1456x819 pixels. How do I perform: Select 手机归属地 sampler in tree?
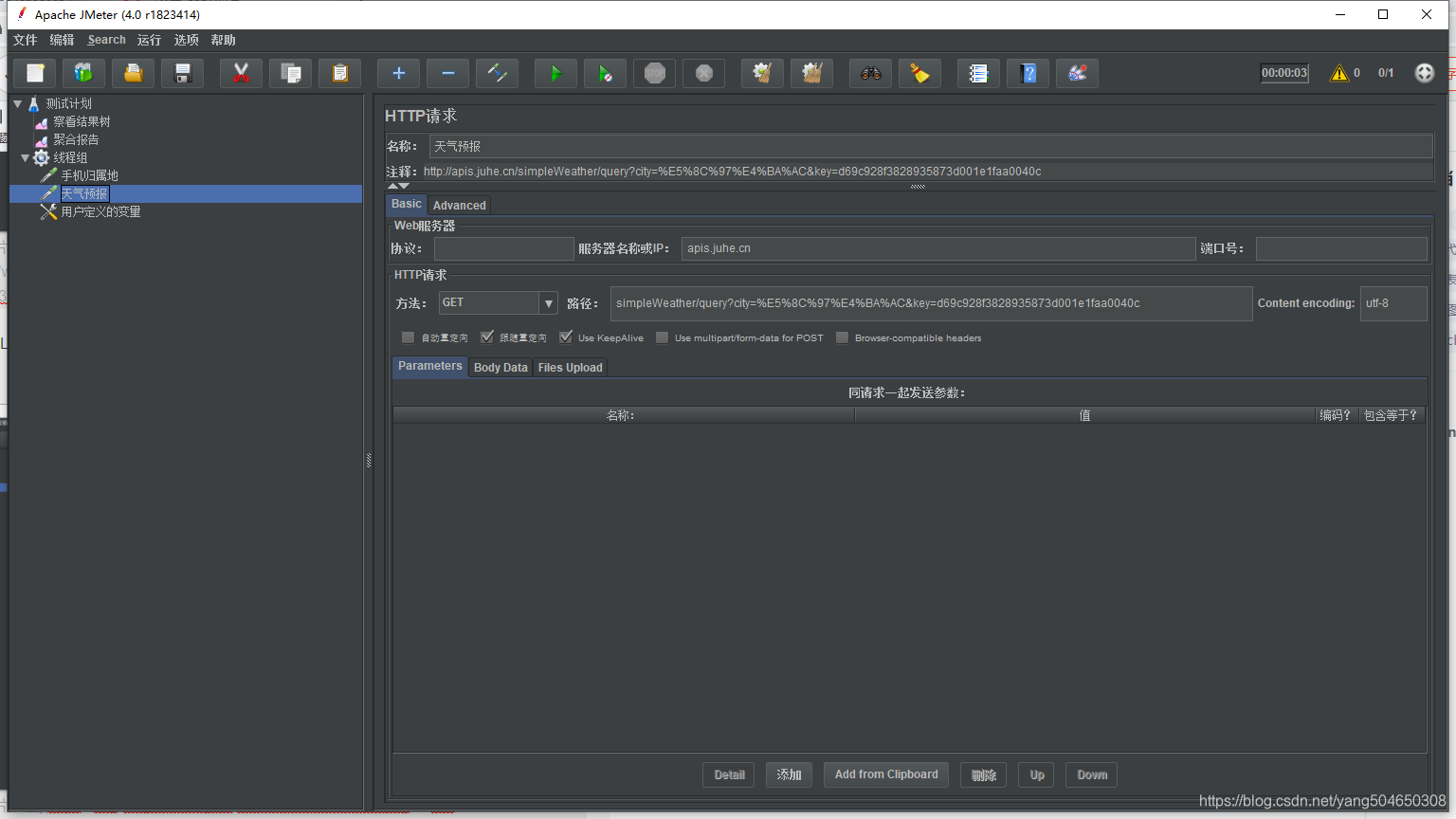[89, 175]
